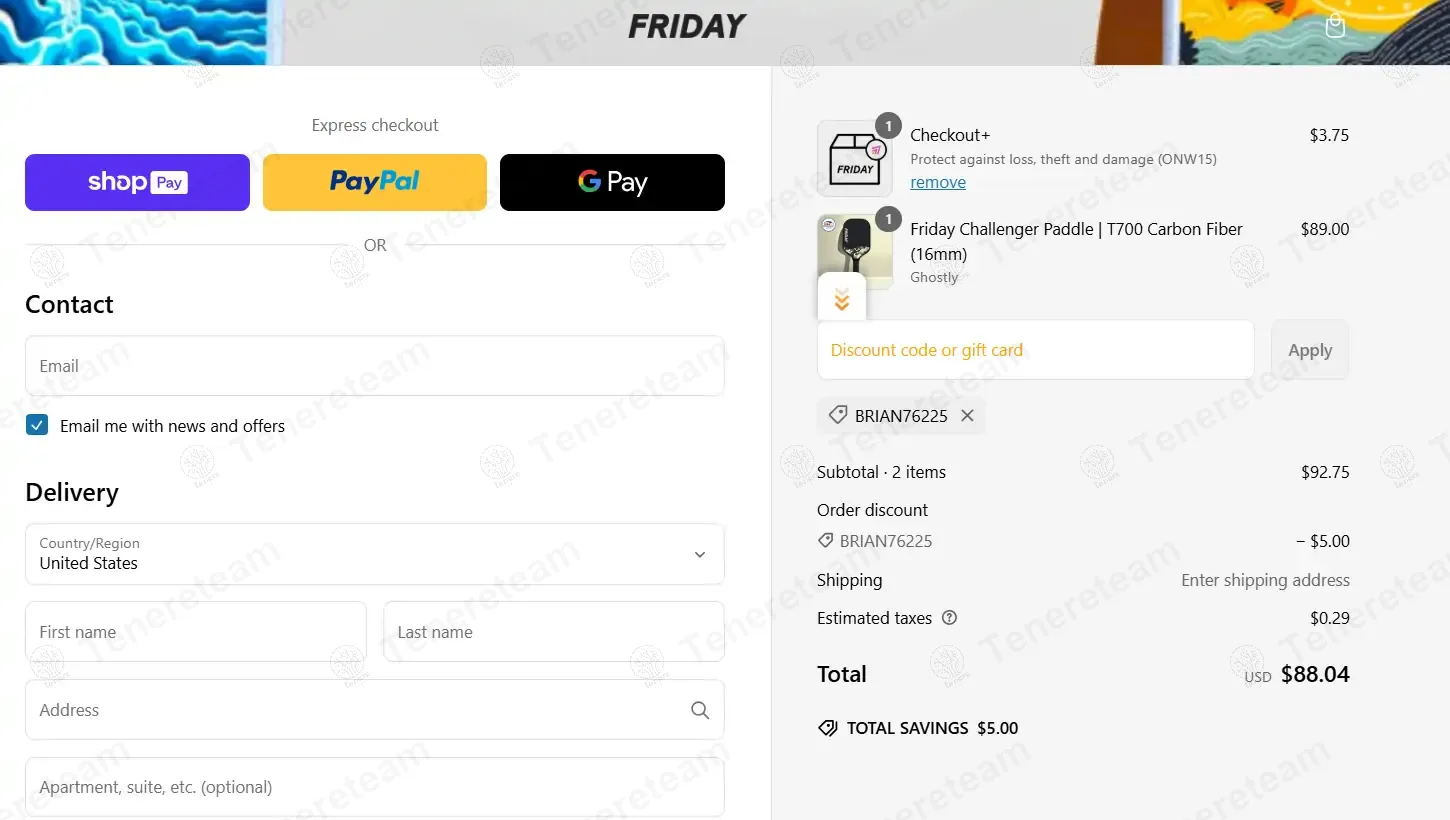
Task: Click the estimated taxes help icon
Action: click(950, 618)
